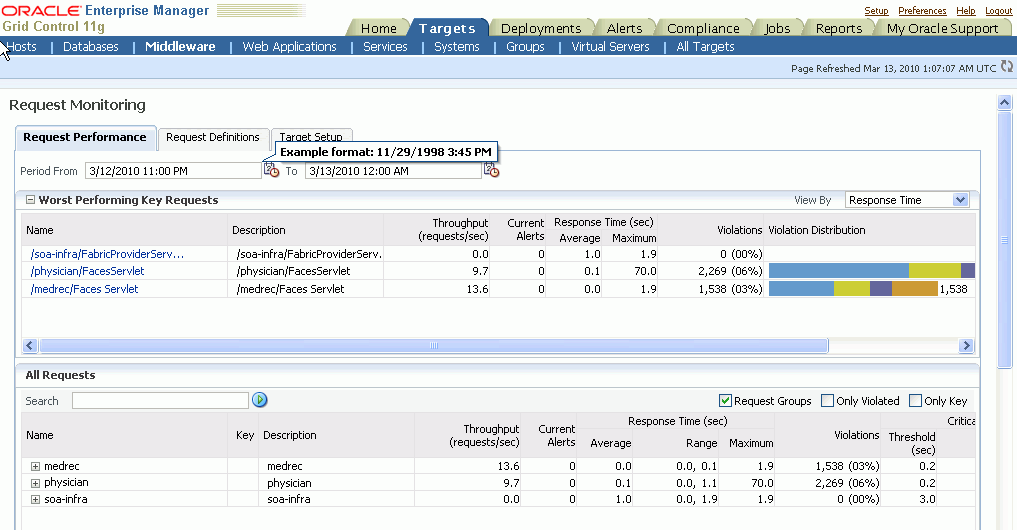Viewport: 1017px width, 530px height.
Task: Expand the medrec request group
Action: coord(35,466)
